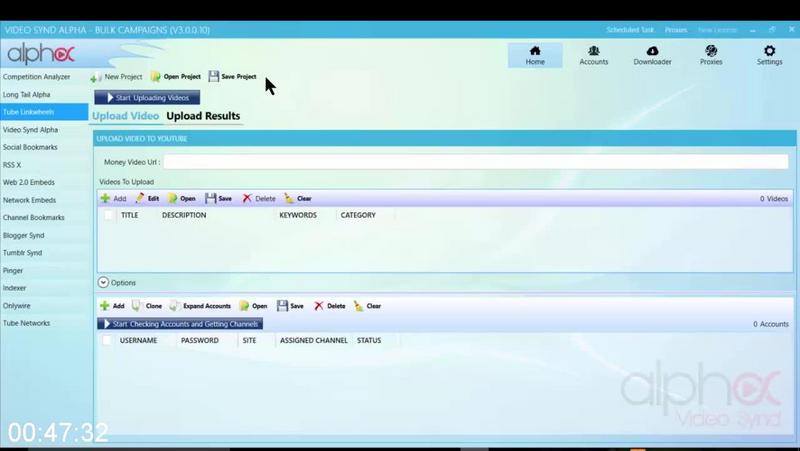Click the DESCRIPTION column header
Image resolution: width=800 pixels, height=451 pixels.
[184, 215]
